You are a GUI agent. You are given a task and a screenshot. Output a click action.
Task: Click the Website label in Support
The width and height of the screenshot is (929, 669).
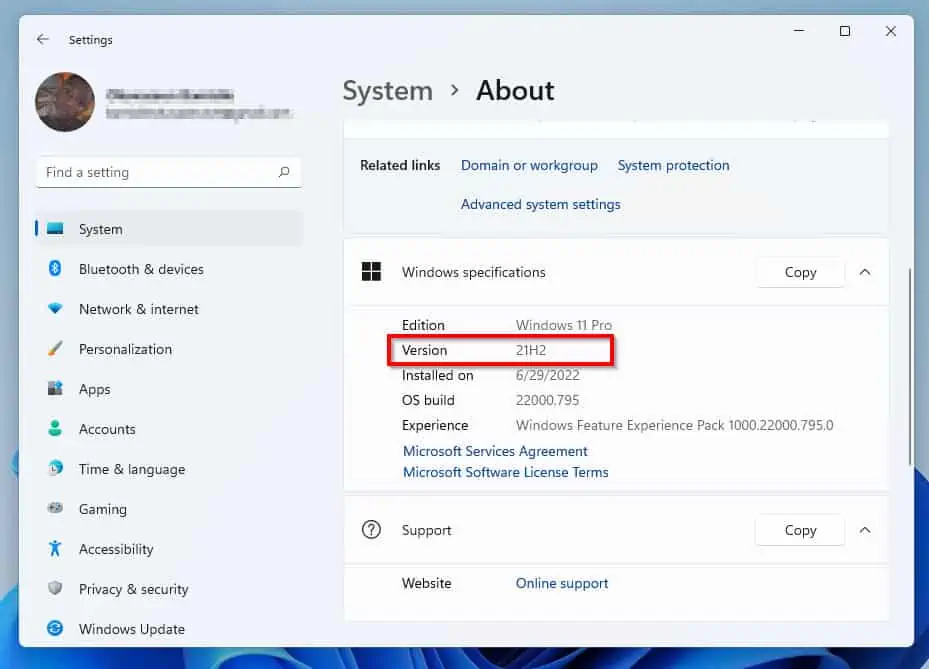click(x=427, y=583)
